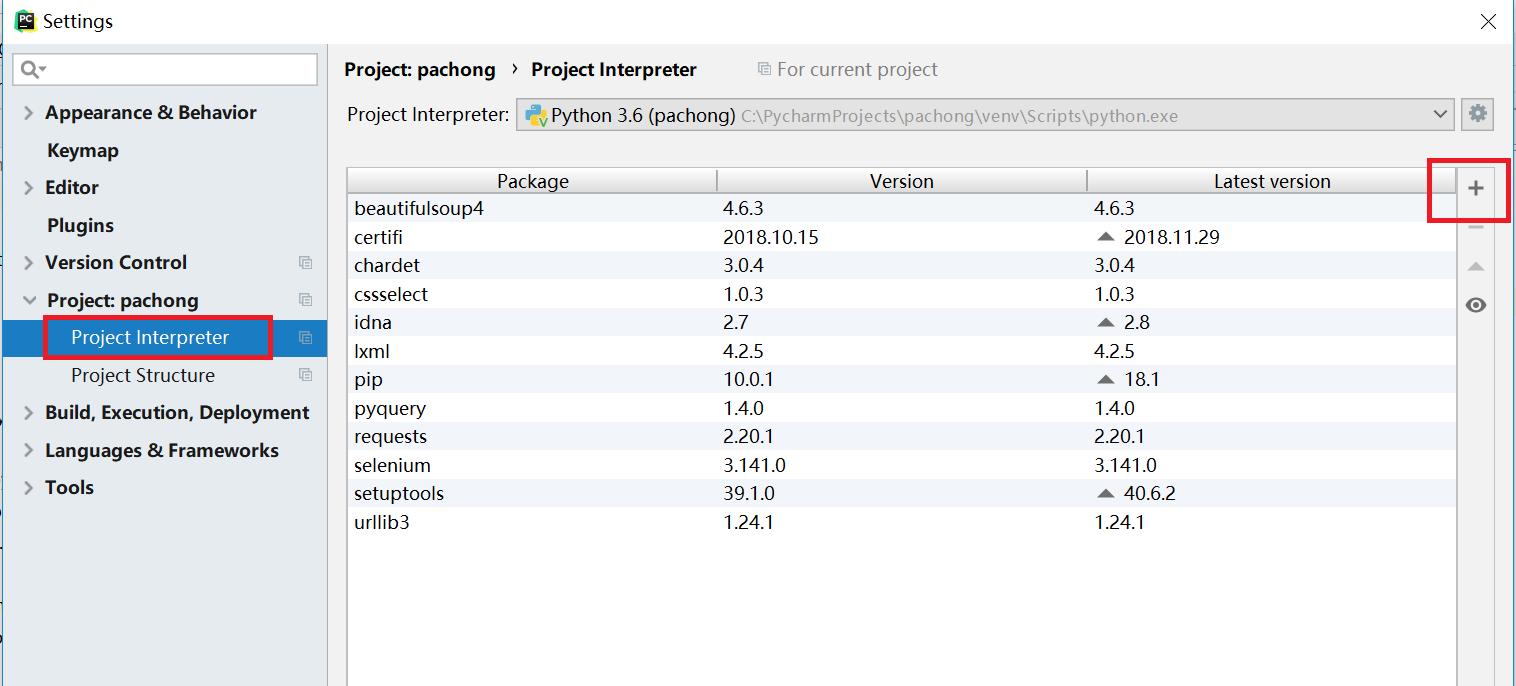Open the Keymap settings page
Image resolution: width=1516 pixels, height=686 pixels.
click(82, 150)
